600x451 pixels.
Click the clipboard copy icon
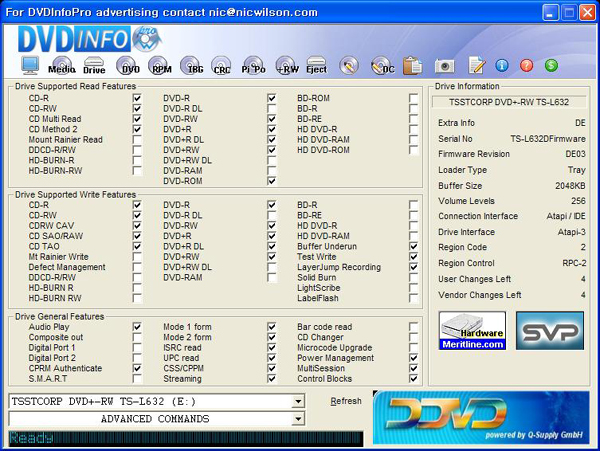click(x=412, y=65)
